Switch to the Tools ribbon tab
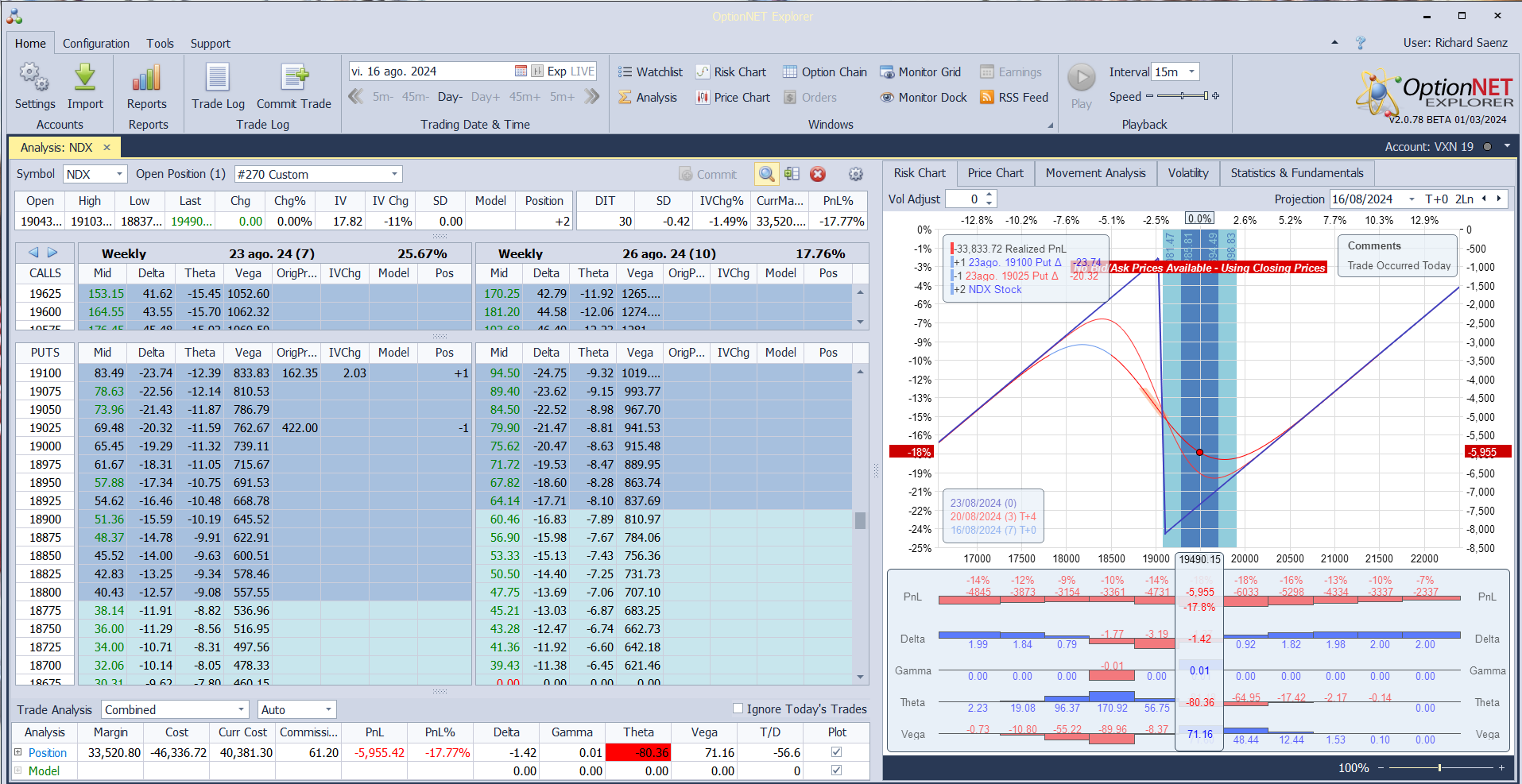Screen dimensions: 1522x784 (160, 44)
